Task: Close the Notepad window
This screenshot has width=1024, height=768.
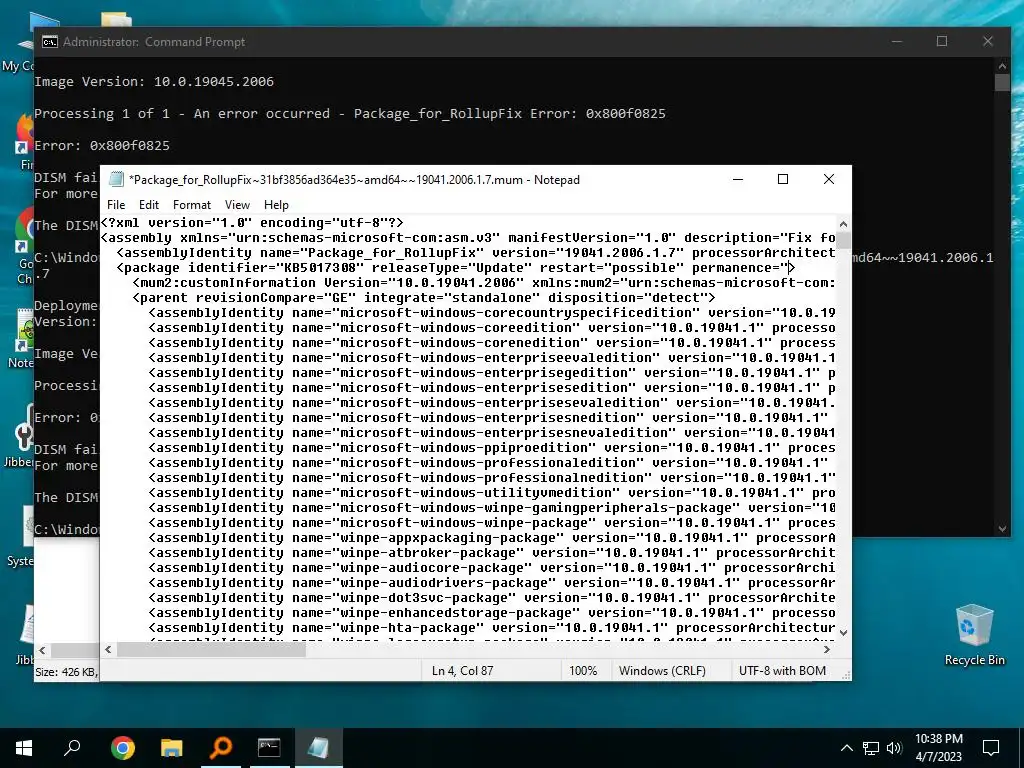Action: 829,179
